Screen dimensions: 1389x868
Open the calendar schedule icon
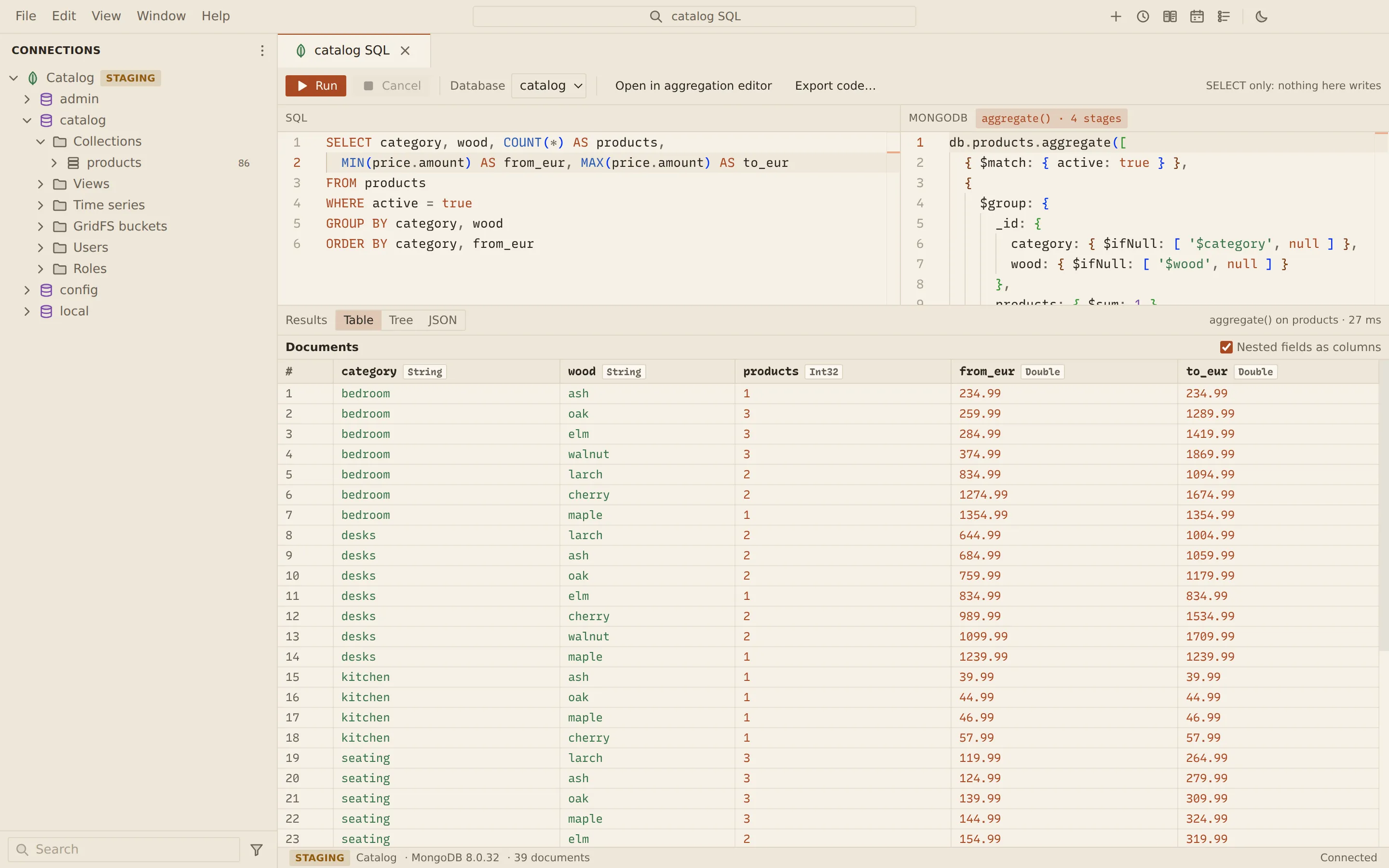[x=1197, y=17]
